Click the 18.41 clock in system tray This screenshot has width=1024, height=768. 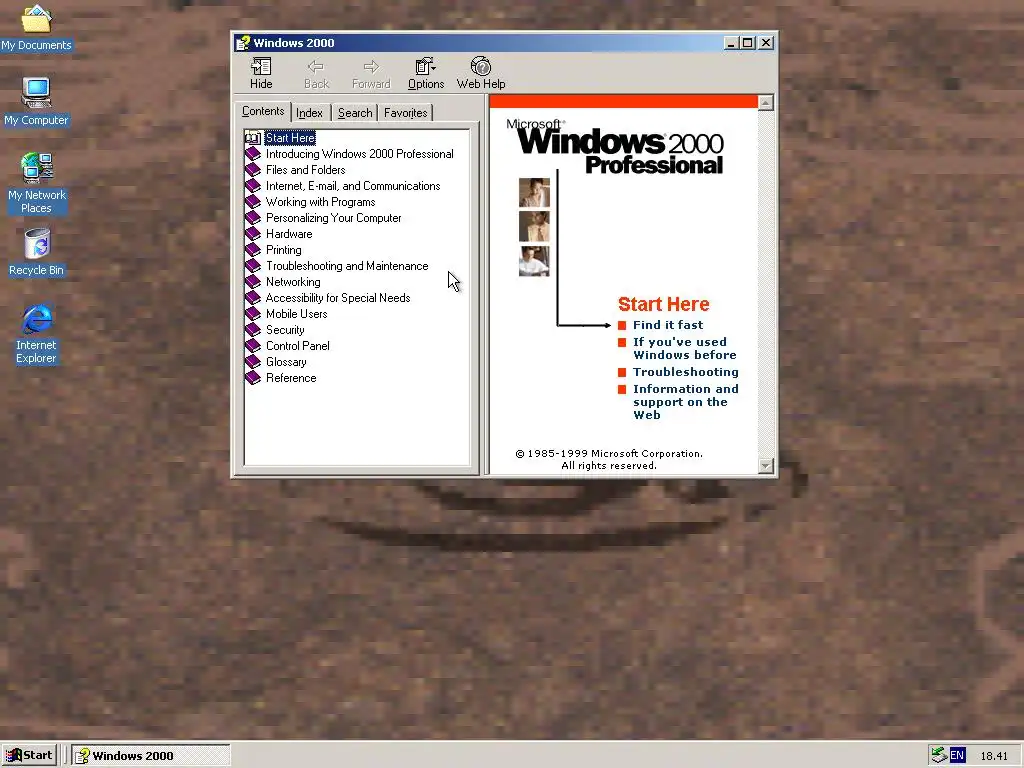tap(994, 756)
